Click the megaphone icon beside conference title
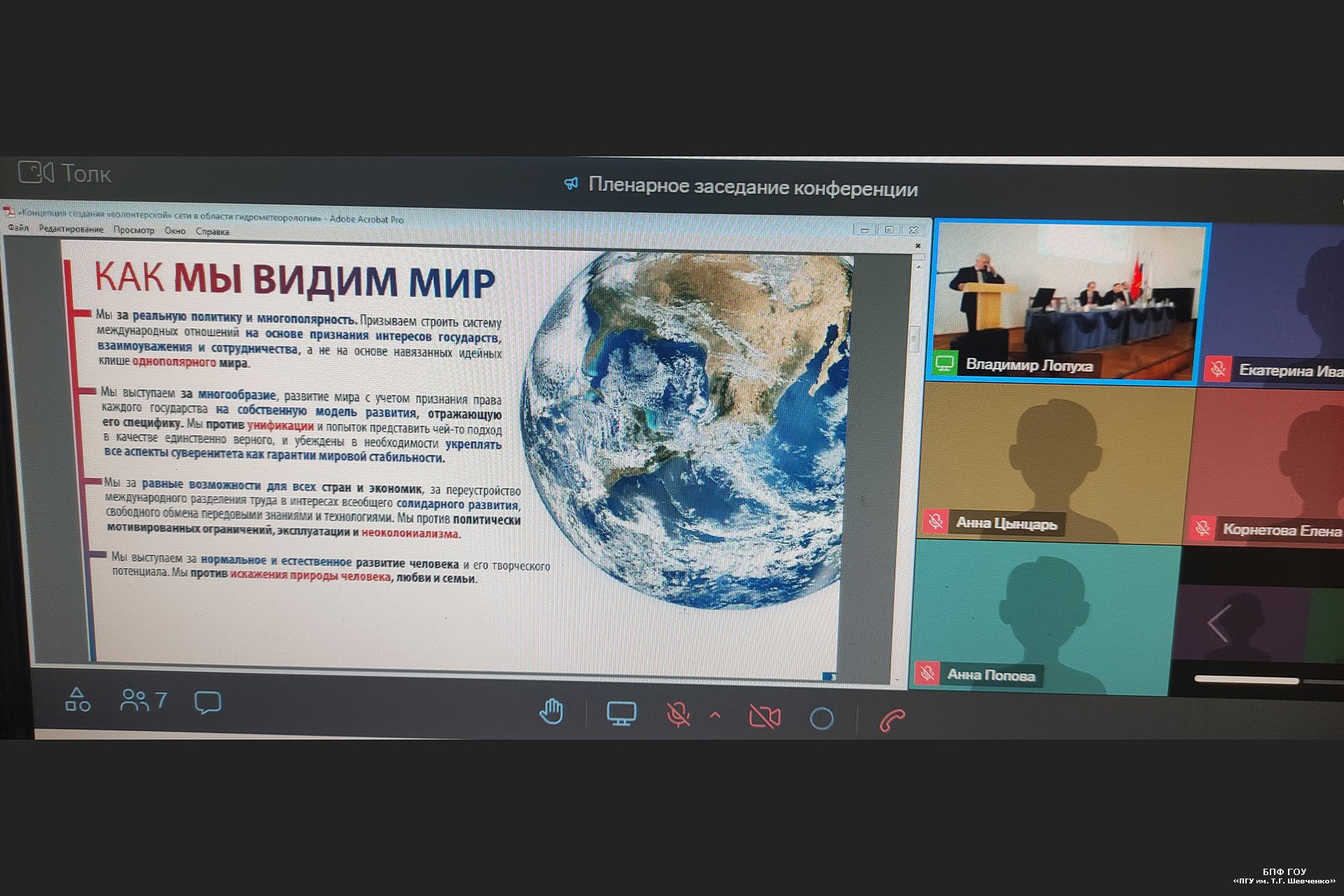The image size is (1344, 896). click(x=571, y=184)
